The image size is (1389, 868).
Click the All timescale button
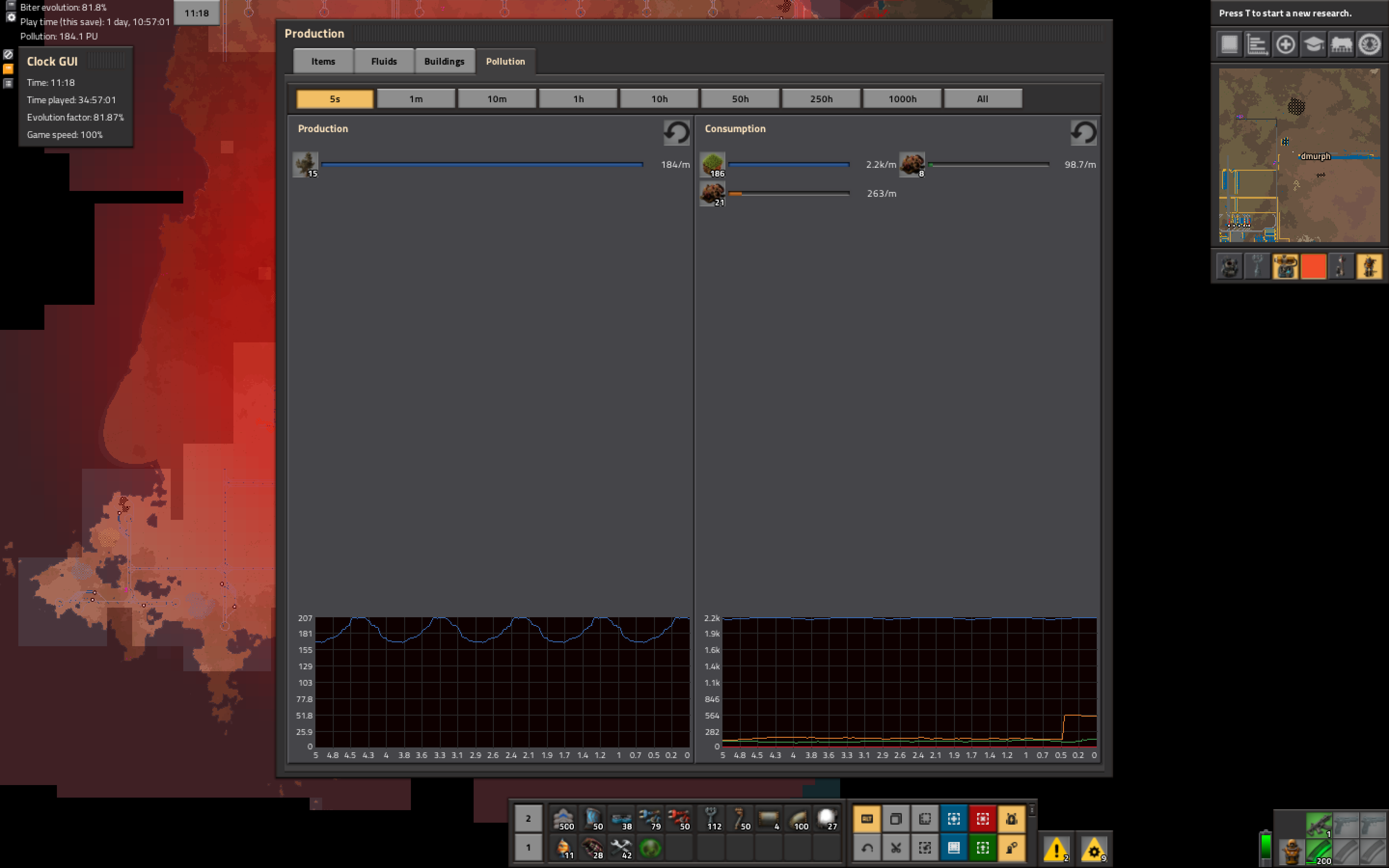pos(982,98)
